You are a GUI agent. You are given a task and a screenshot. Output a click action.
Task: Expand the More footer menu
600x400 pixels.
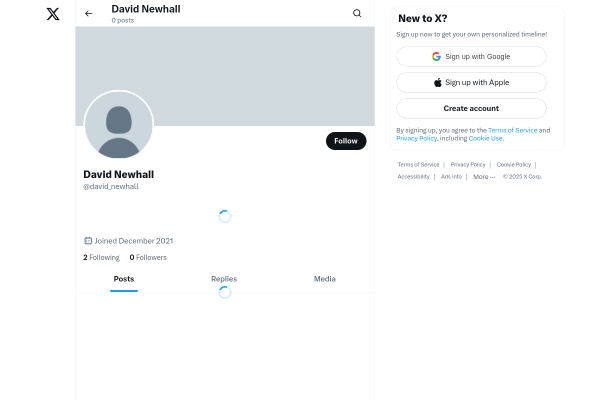click(484, 176)
